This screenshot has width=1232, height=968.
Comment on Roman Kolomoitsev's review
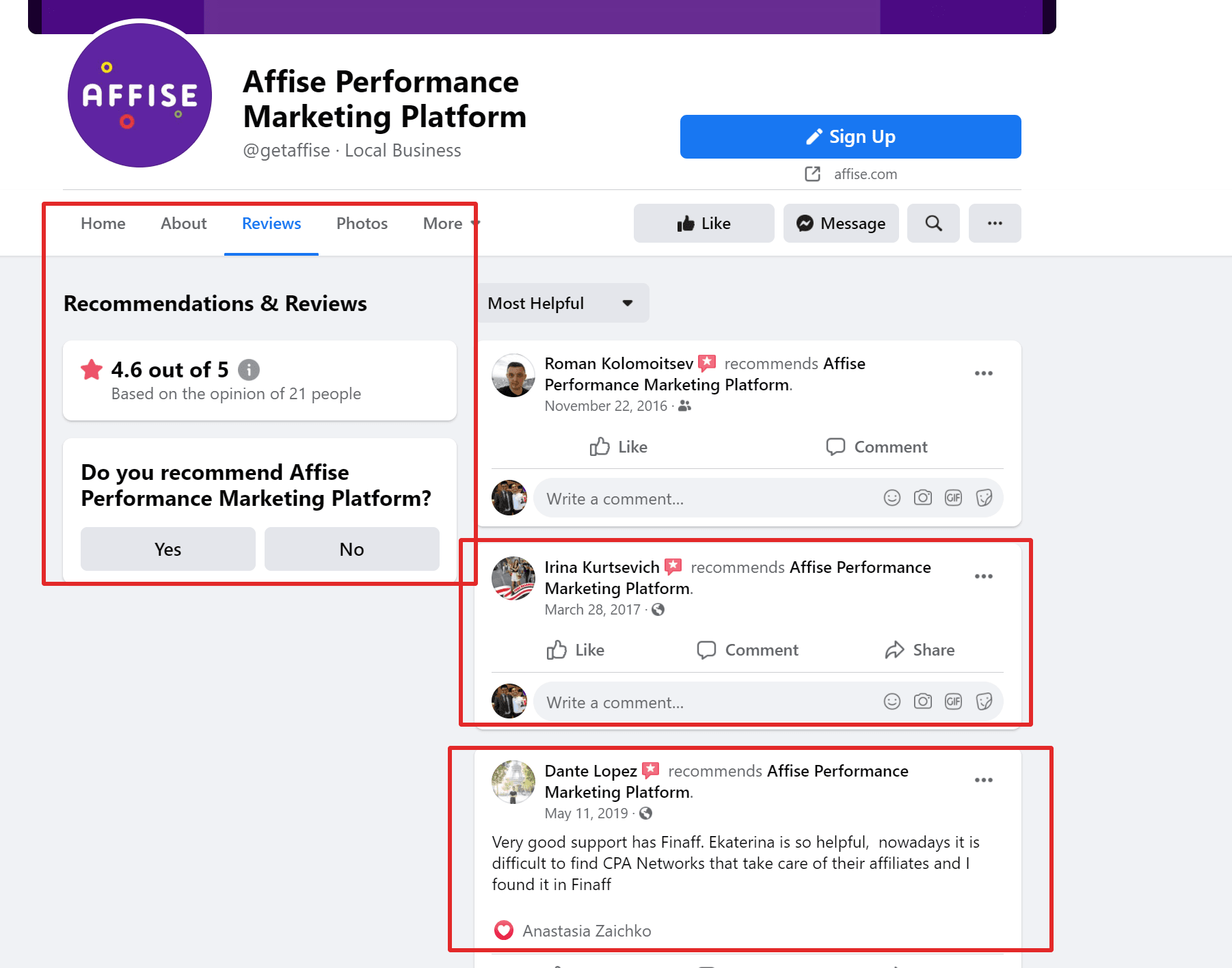[876, 447]
